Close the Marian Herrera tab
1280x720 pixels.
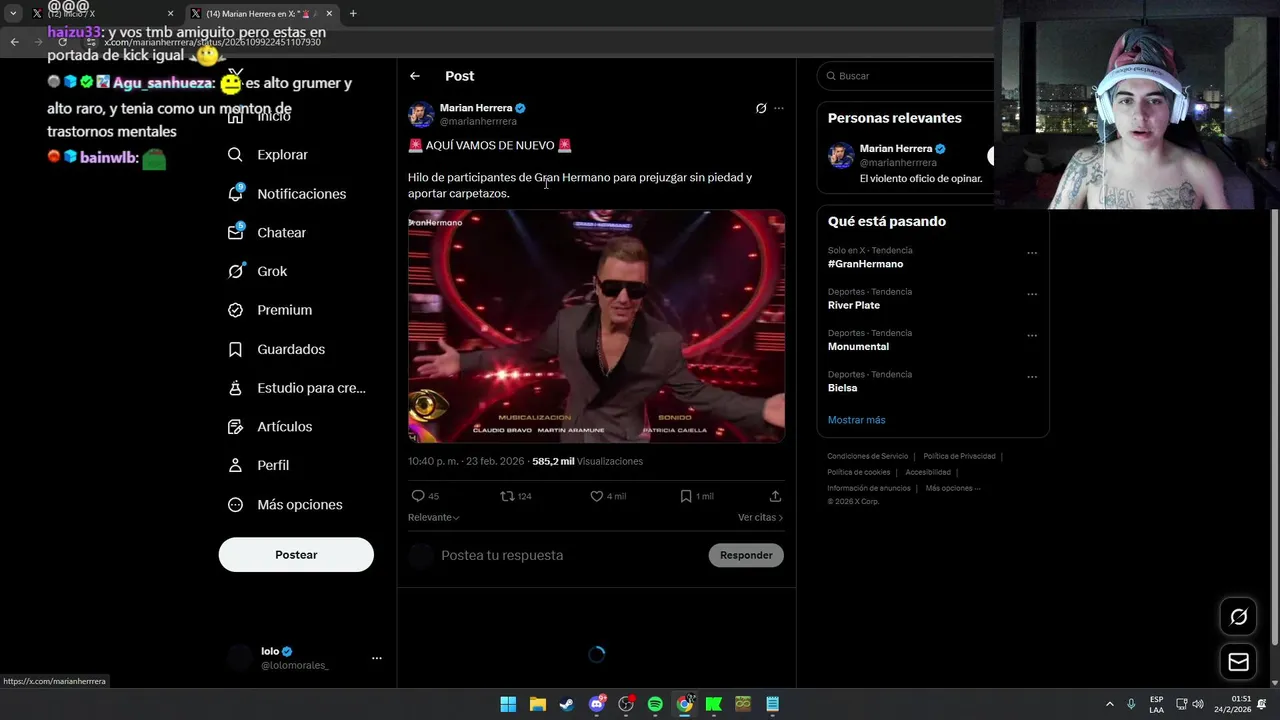(329, 14)
